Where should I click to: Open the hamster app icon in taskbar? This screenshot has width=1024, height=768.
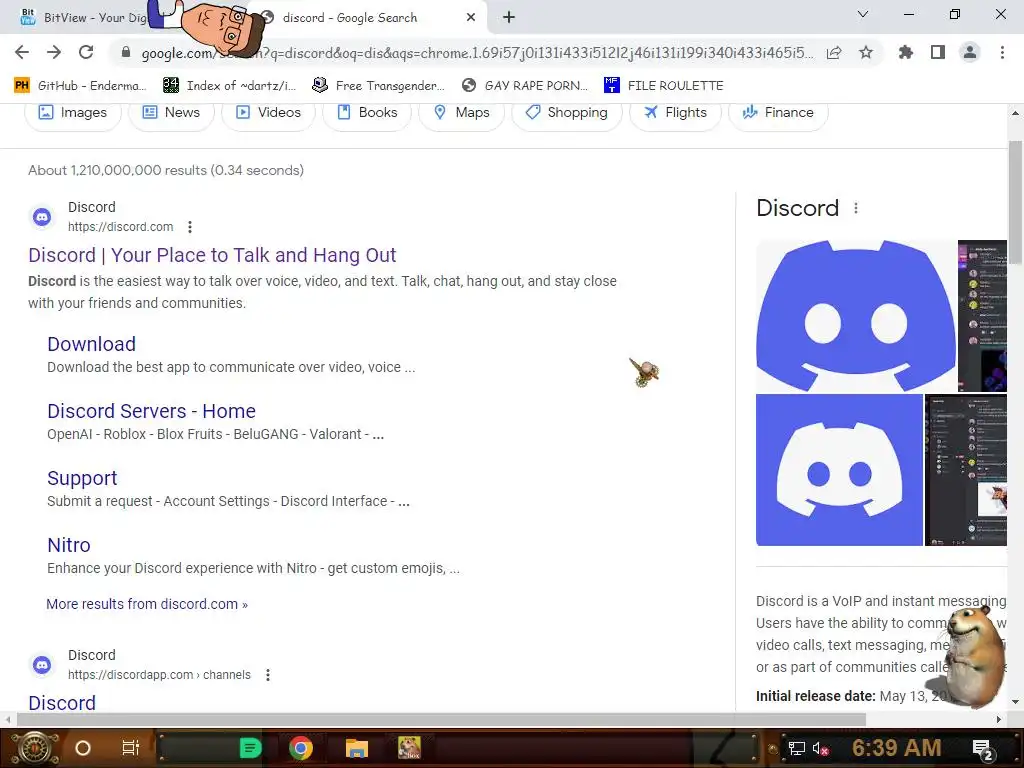(x=409, y=747)
